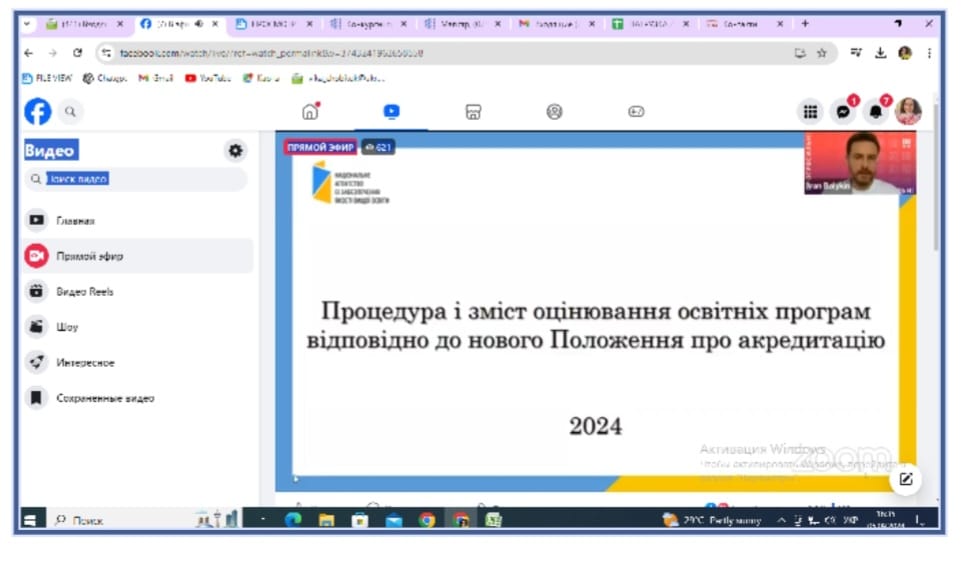Image resolution: width=968 pixels, height=571 pixels.
Task: Open the Facebook apps grid menu
Action: (x=811, y=112)
